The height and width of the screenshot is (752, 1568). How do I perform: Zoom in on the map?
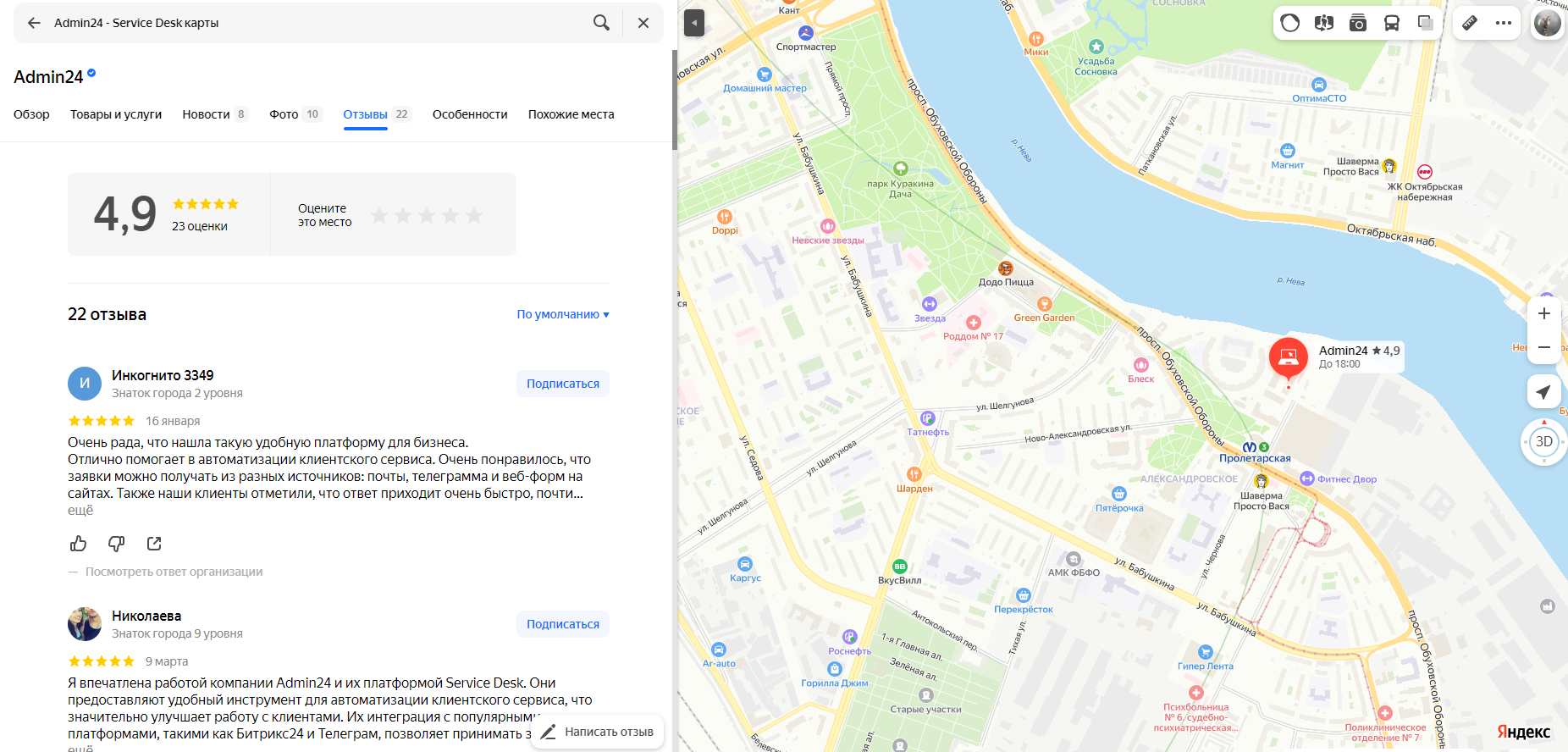click(1544, 313)
